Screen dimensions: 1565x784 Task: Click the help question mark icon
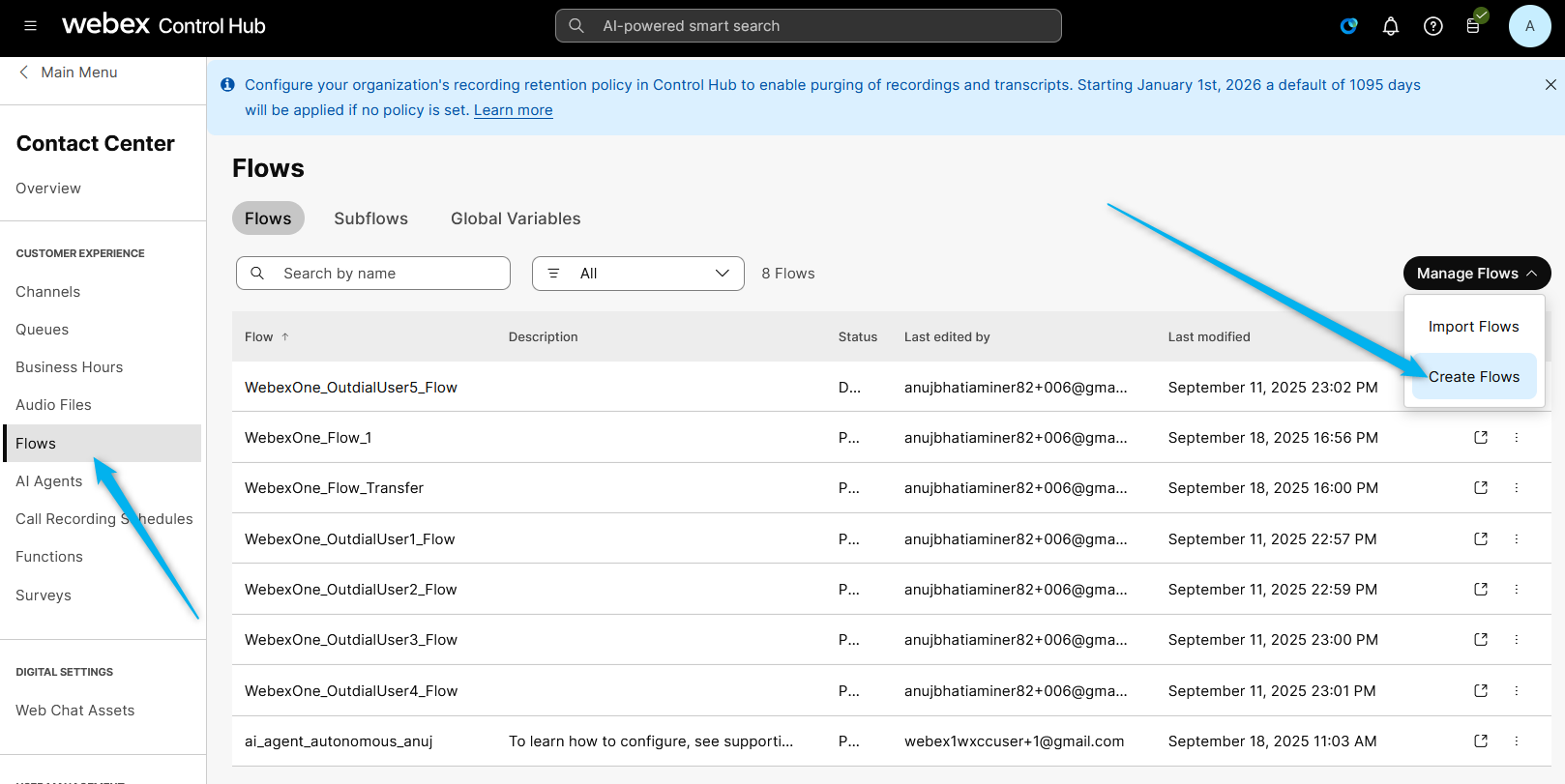[1432, 26]
